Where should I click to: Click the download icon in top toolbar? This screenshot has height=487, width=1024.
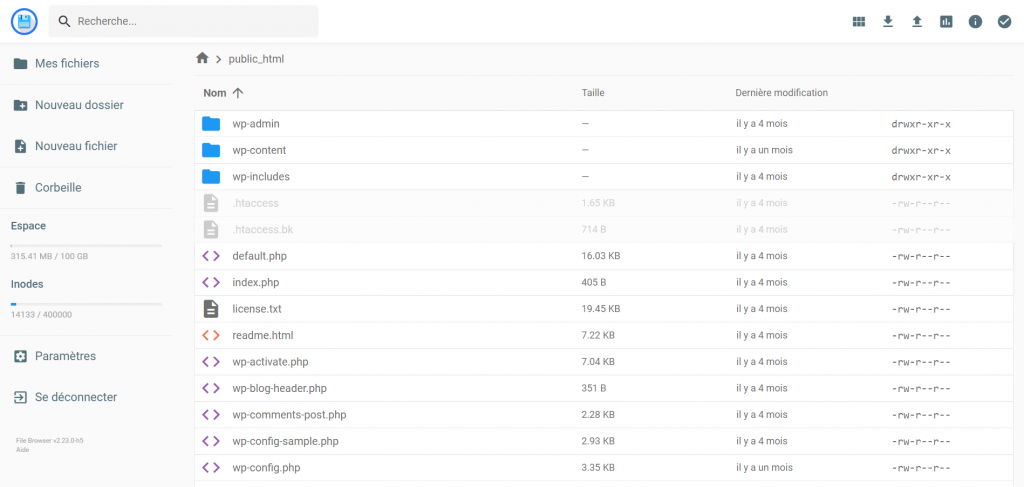point(887,21)
